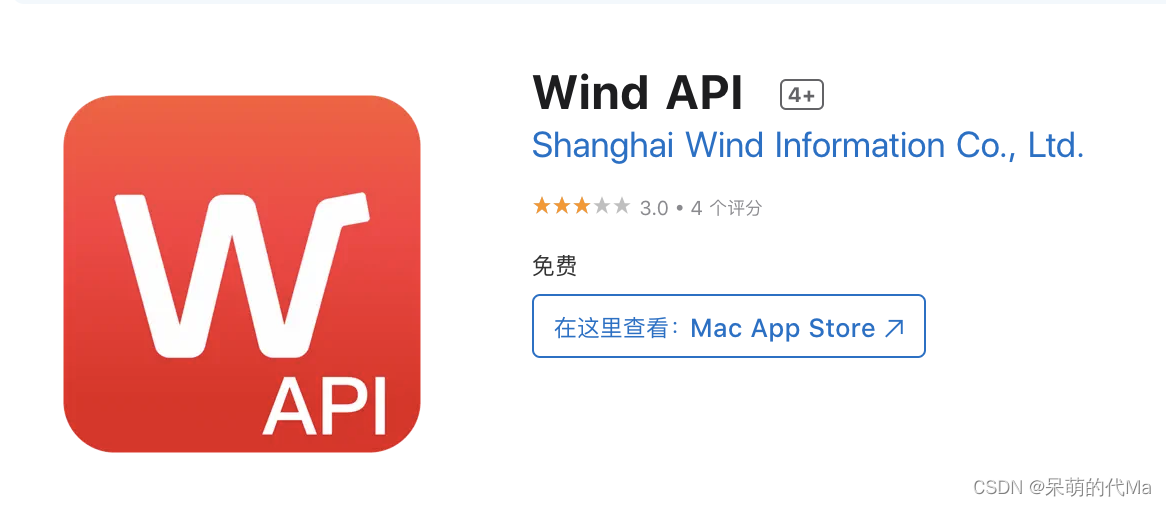Viewport: 1166px width, 506px height.
Task: Click the API lettering on the app icon
Action: (x=324, y=406)
